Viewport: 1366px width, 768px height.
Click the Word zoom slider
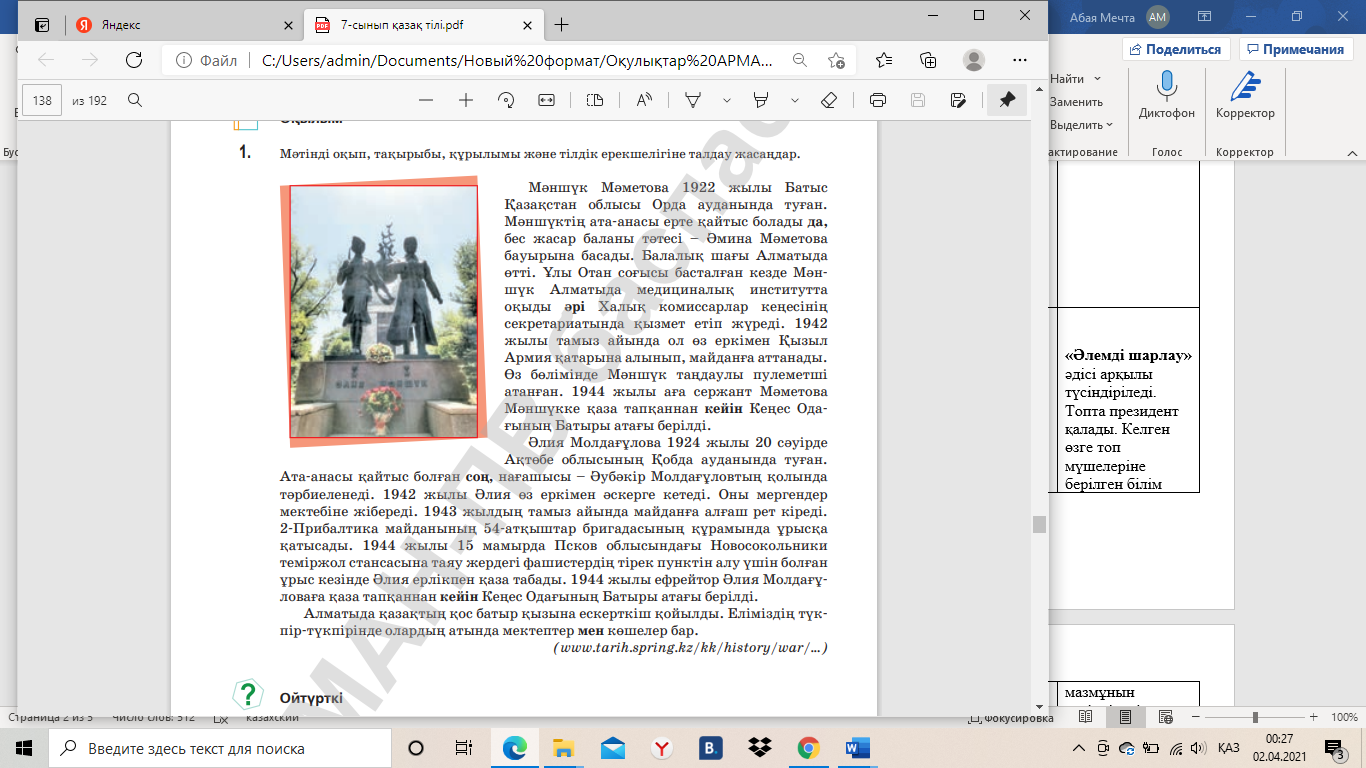[x=1255, y=717]
